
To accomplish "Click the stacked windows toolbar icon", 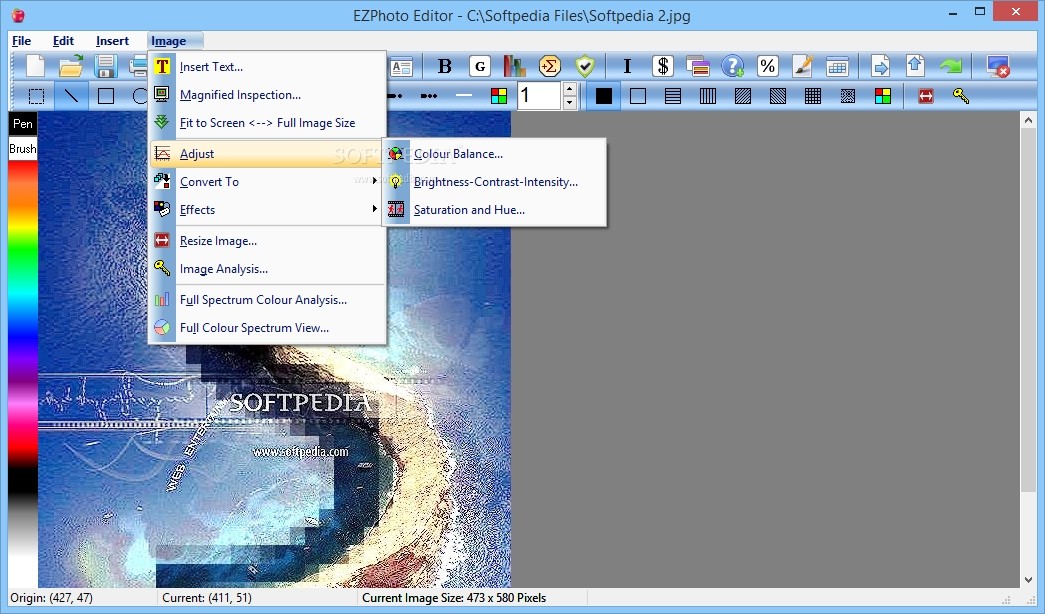I will click(697, 66).
